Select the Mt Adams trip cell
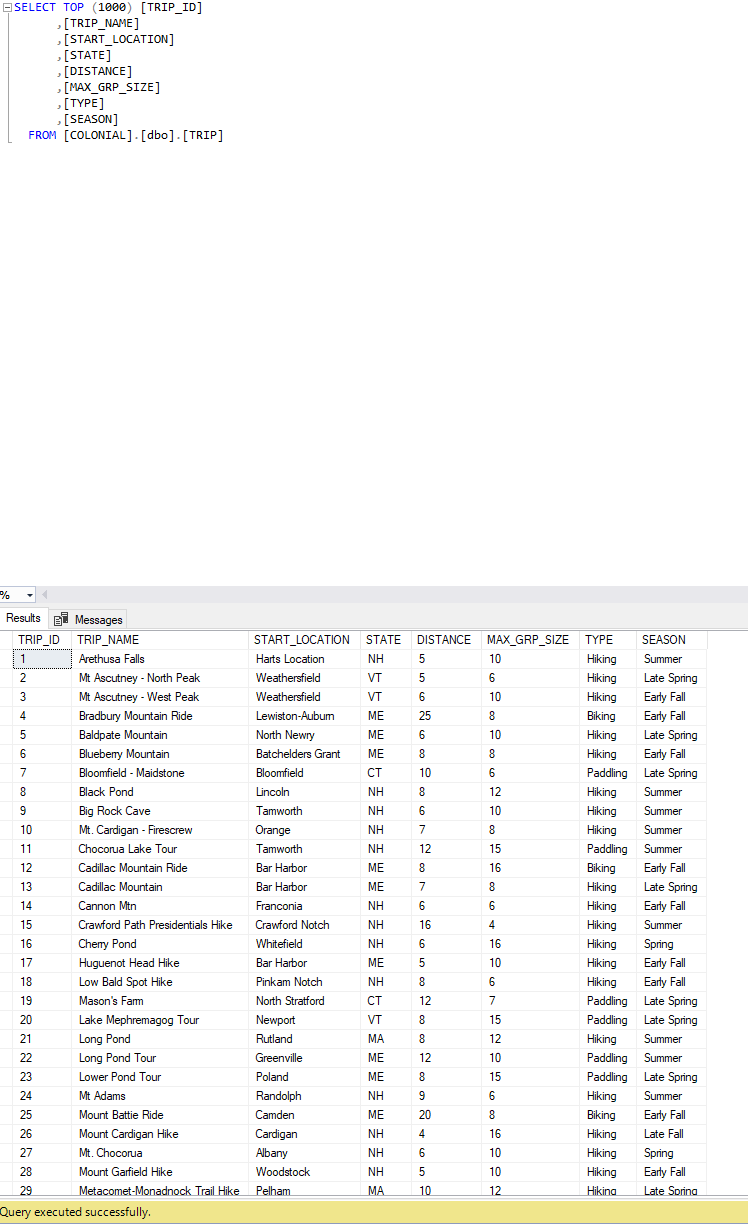Viewport: 748px width, 1224px height. [161, 1096]
